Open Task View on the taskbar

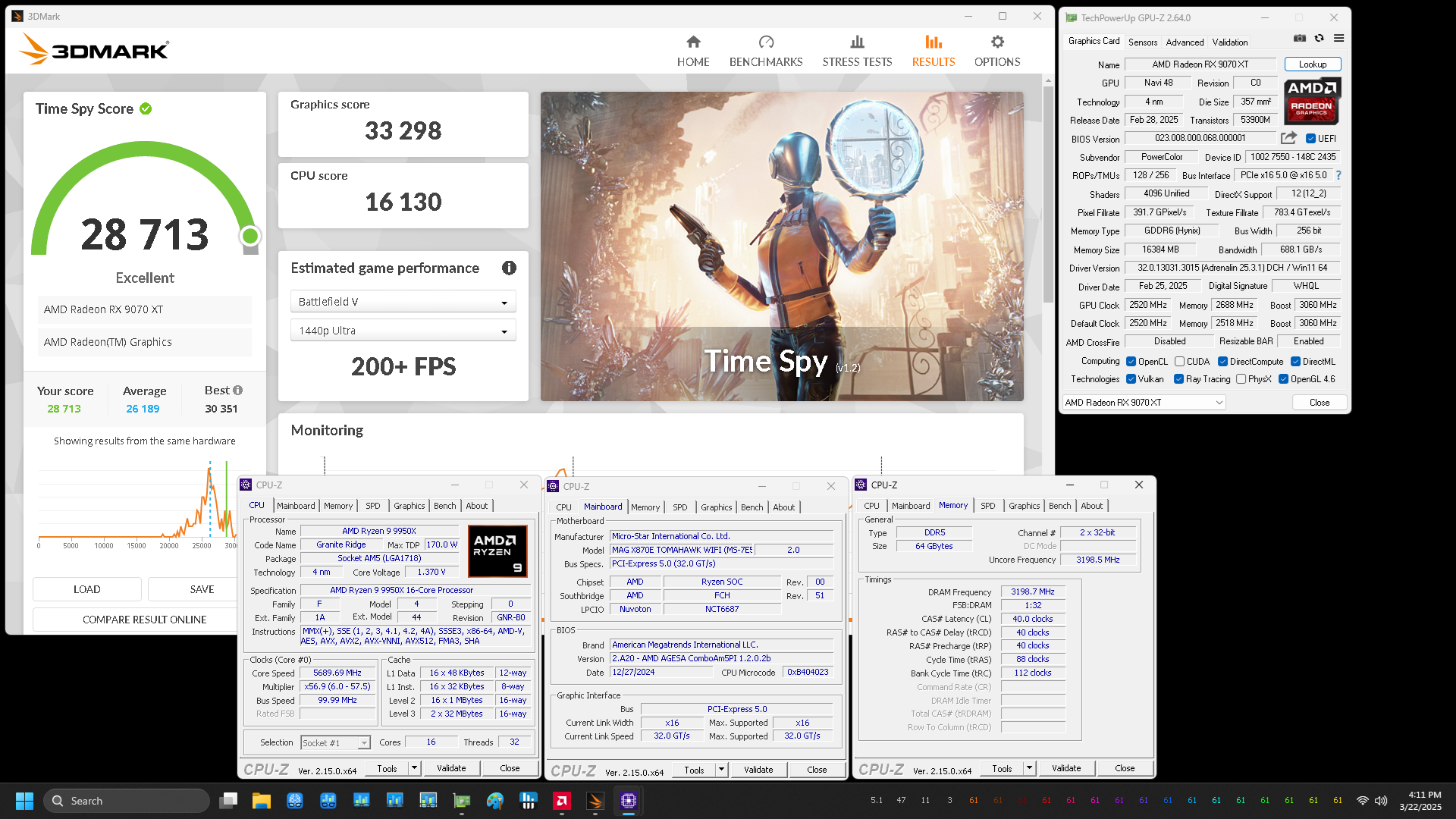pyautogui.click(x=228, y=801)
